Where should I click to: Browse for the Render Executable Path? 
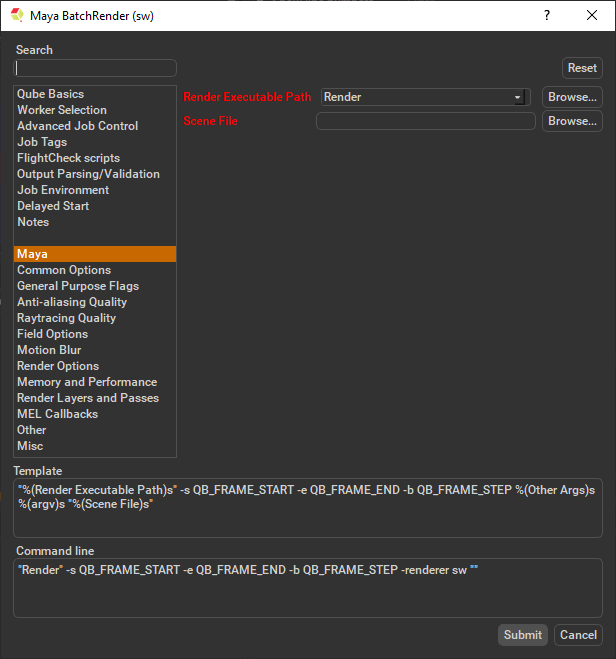572,97
